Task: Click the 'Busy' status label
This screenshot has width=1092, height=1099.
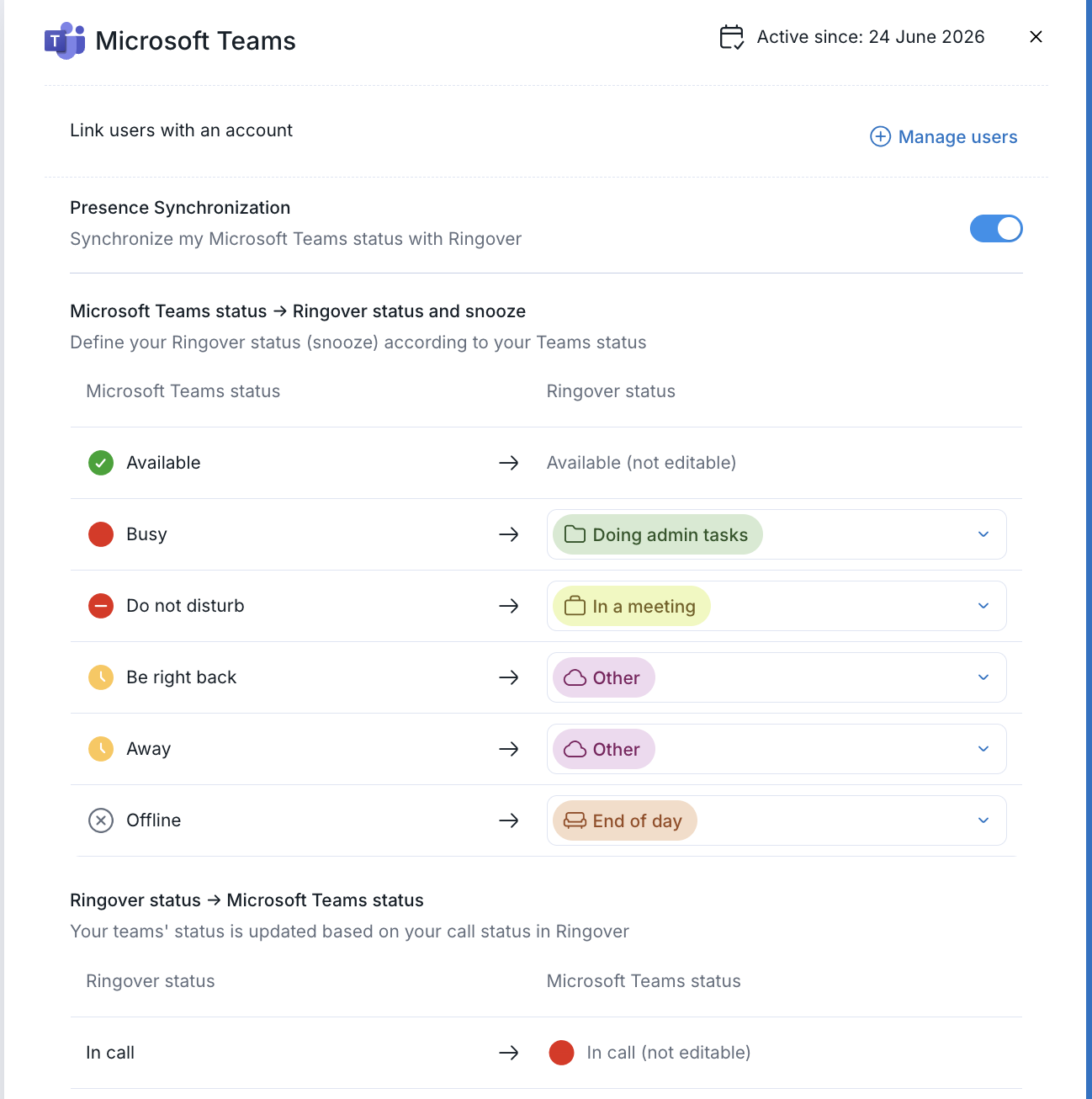Action: point(147,534)
